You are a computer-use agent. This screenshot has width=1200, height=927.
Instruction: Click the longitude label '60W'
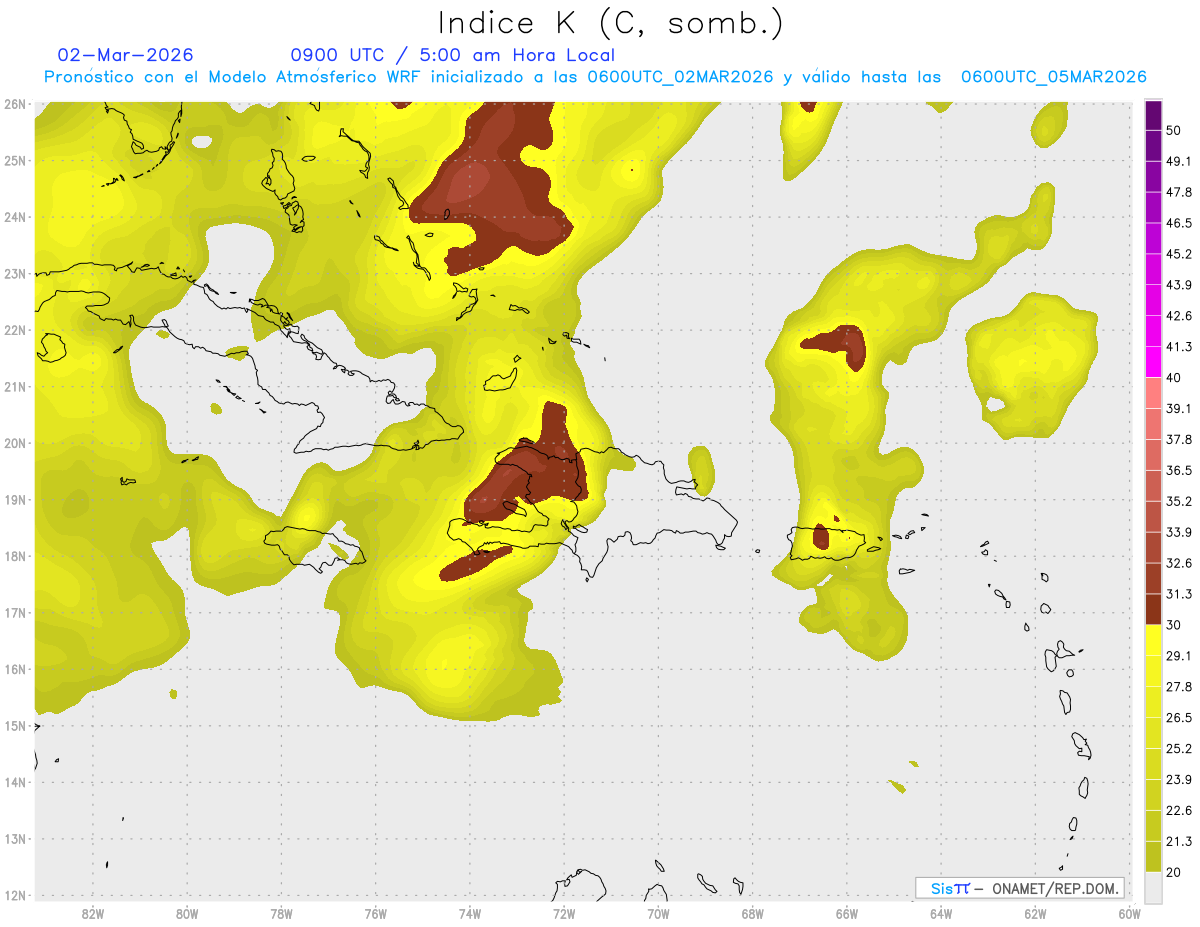point(1130,913)
